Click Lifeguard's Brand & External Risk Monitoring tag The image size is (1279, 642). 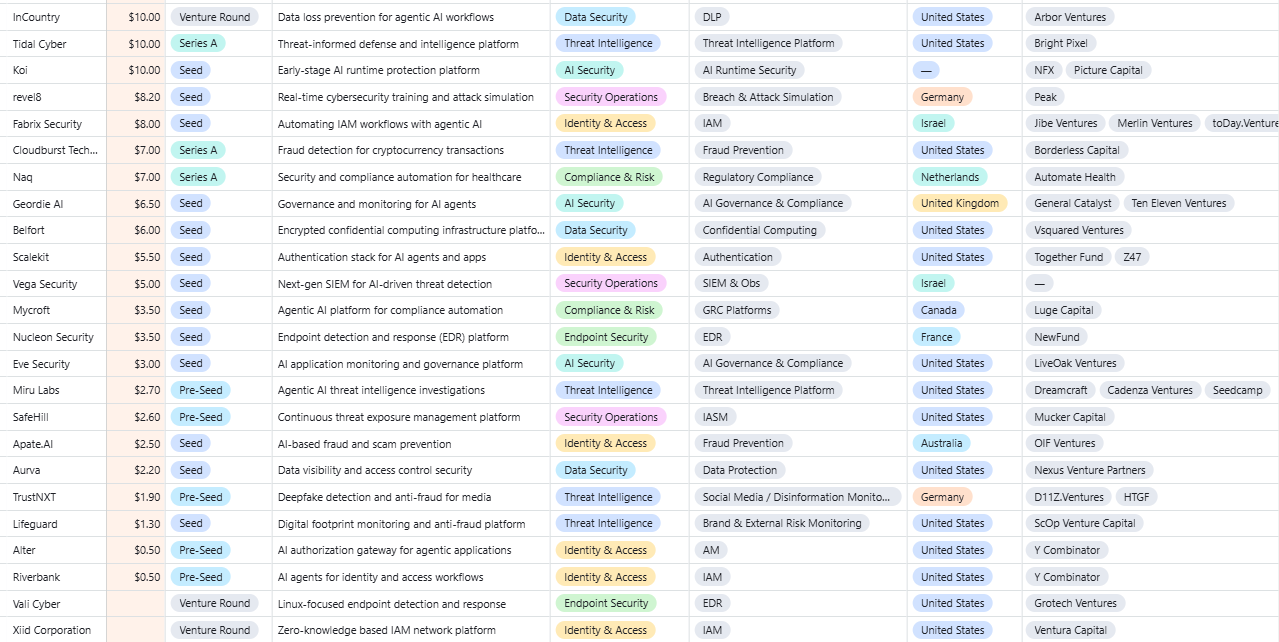[x=782, y=524]
